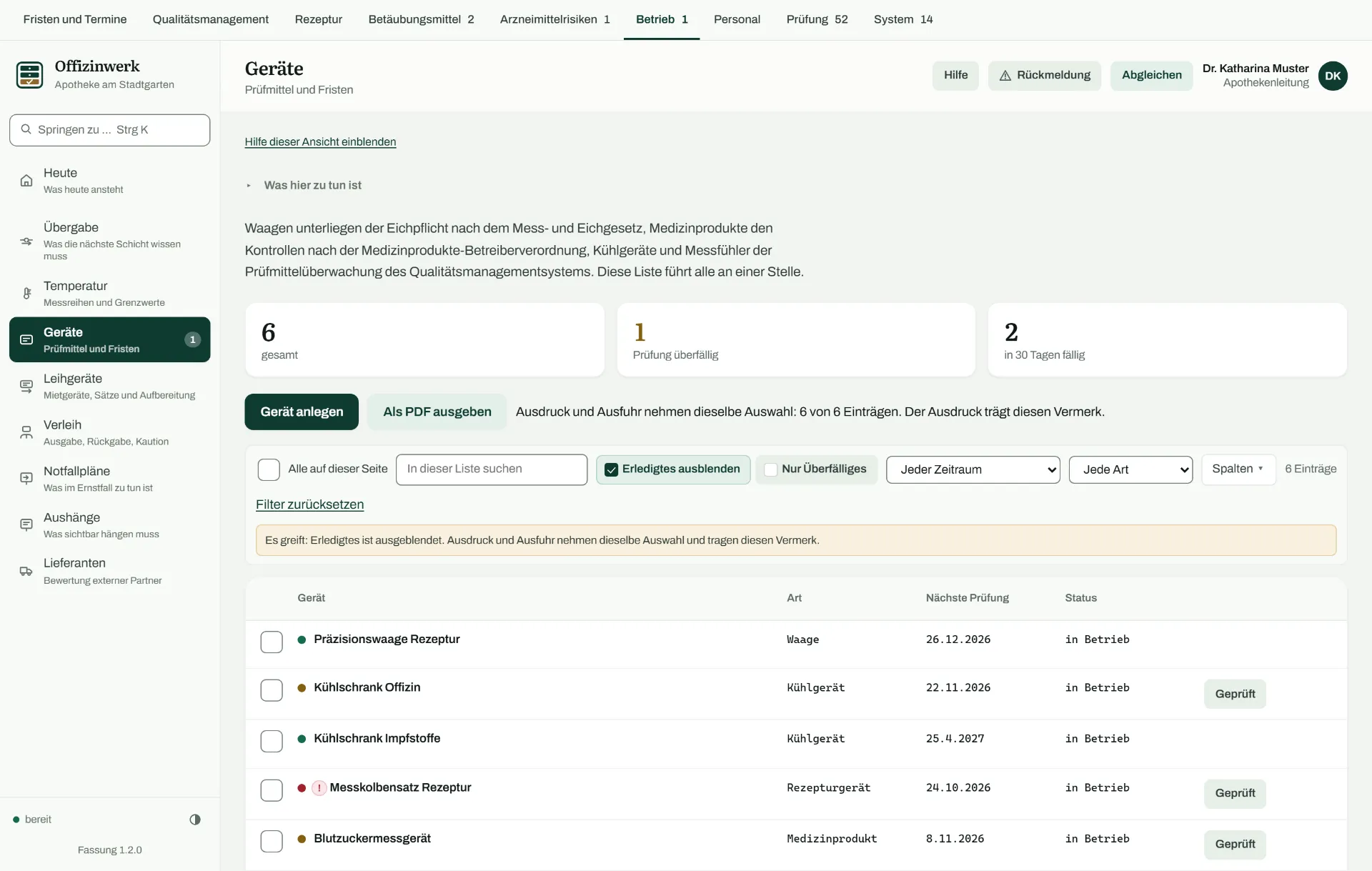Click the Temperatur thermometer icon
The image size is (1372, 871).
pyautogui.click(x=26, y=293)
